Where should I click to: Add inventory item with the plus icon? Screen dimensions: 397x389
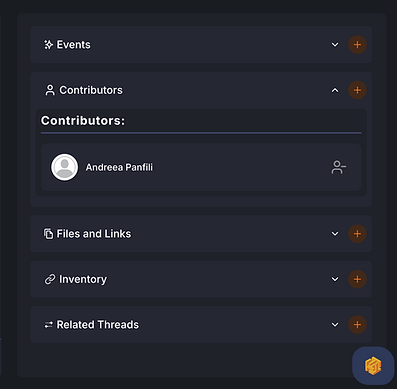click(357, 279)
